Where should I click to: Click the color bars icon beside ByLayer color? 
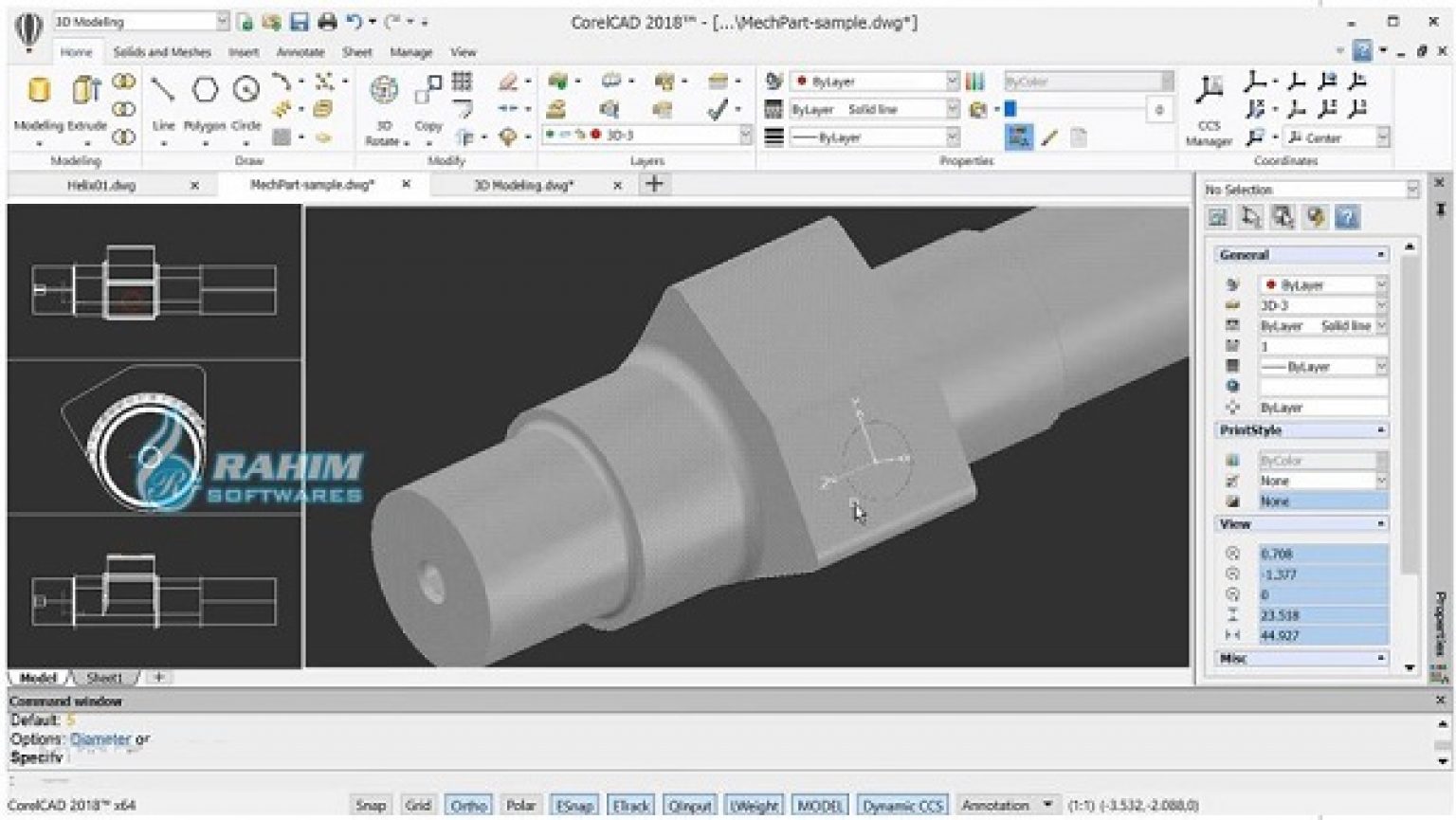pyautogui.click(x=975, y=82)
